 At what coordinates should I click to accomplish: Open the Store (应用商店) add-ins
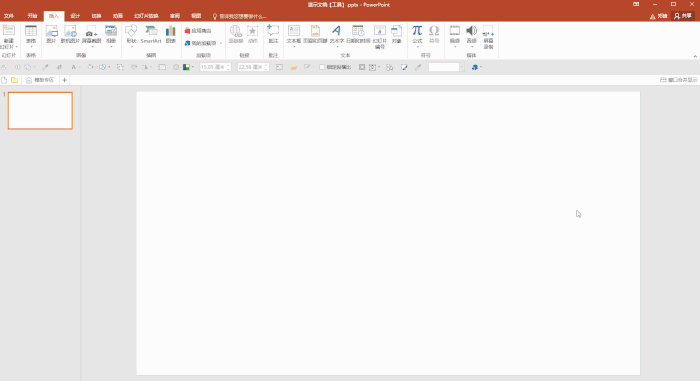198,31
